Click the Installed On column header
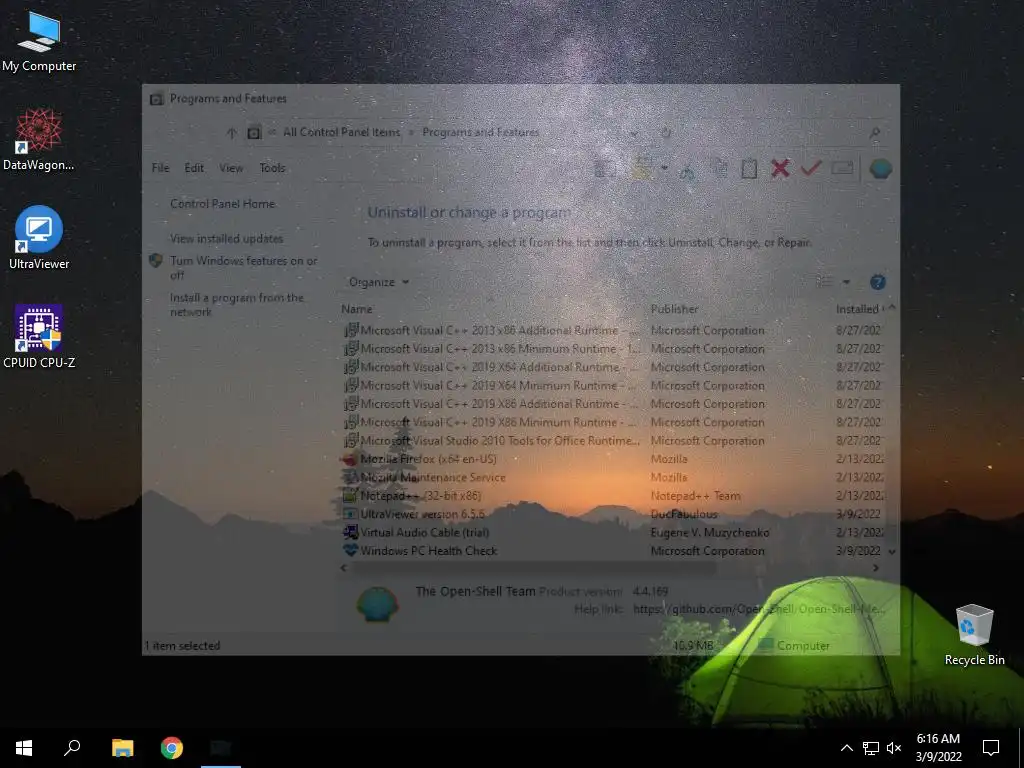Viewport: 1024px width, 768px height. point(859,309)
